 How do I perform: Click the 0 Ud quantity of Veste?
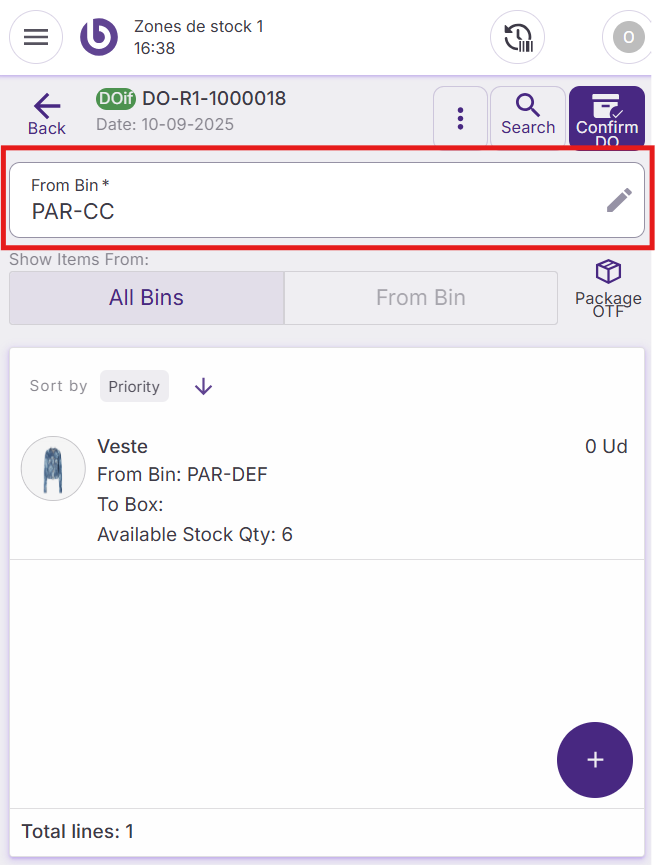click(606, 447)
